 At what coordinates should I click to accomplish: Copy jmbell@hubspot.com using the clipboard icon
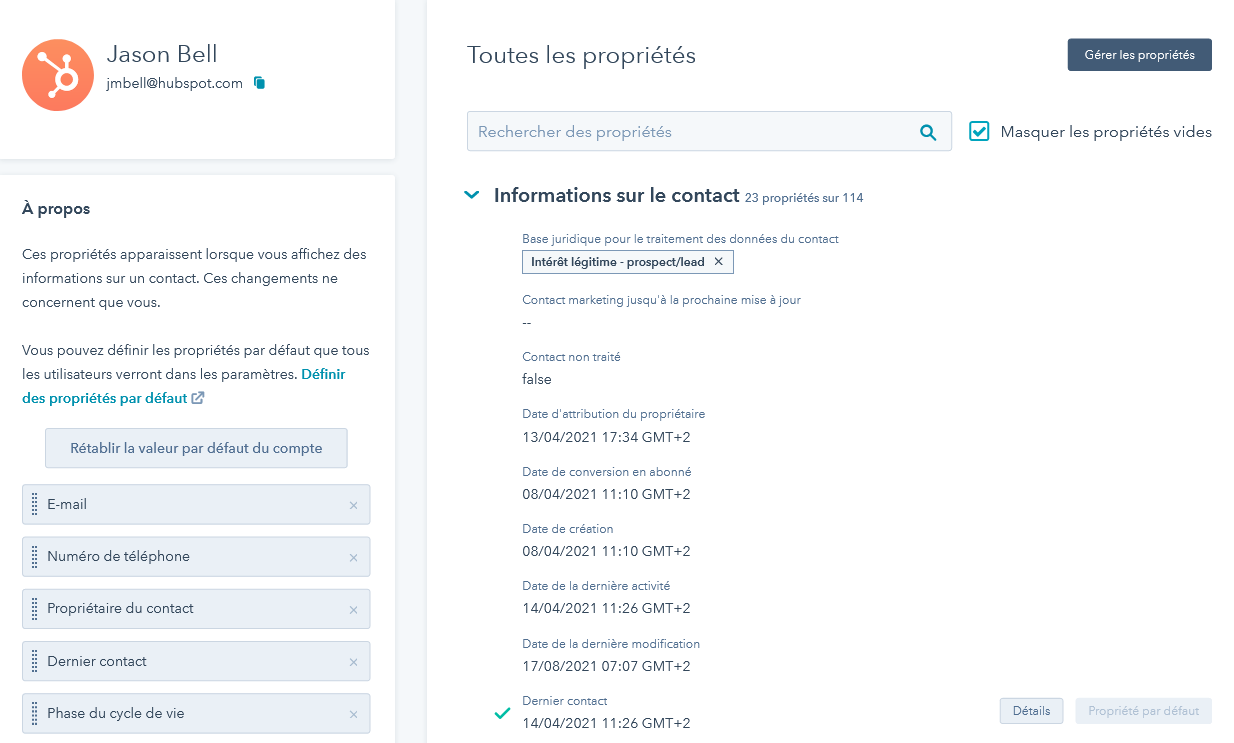258,83
